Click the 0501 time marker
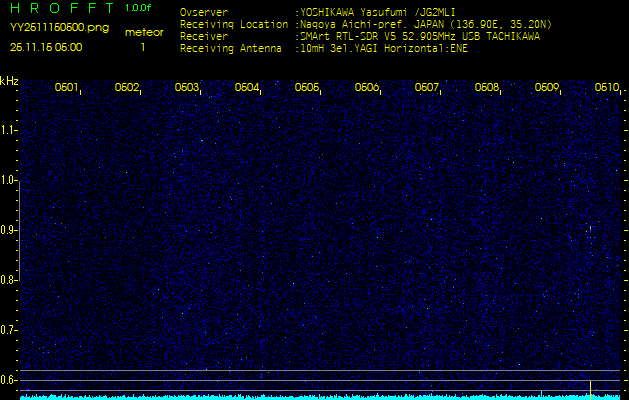The image size is (629, 400). click(66, 87)
